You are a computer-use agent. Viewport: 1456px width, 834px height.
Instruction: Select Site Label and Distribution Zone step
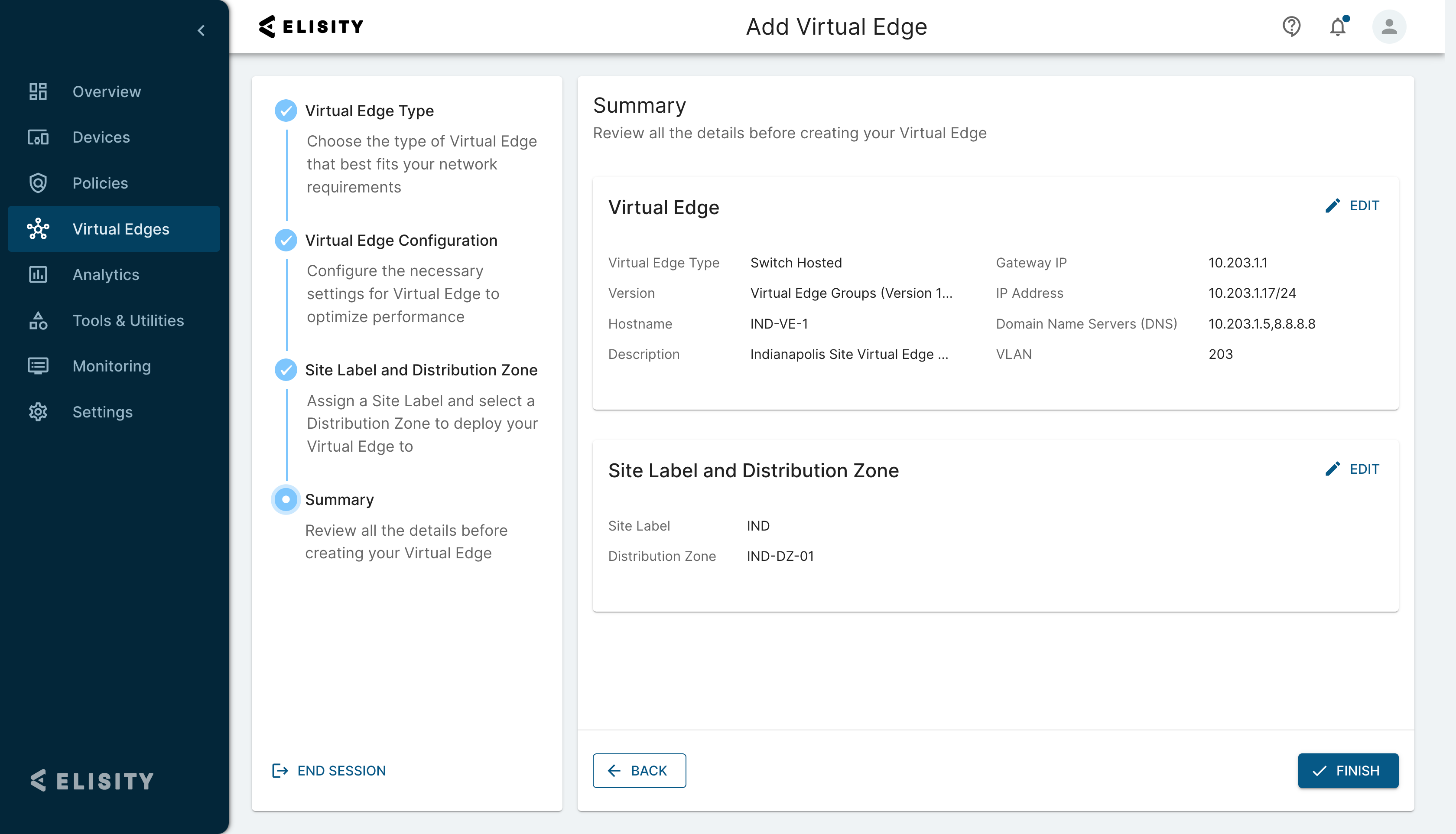click(x=421, y=370)
